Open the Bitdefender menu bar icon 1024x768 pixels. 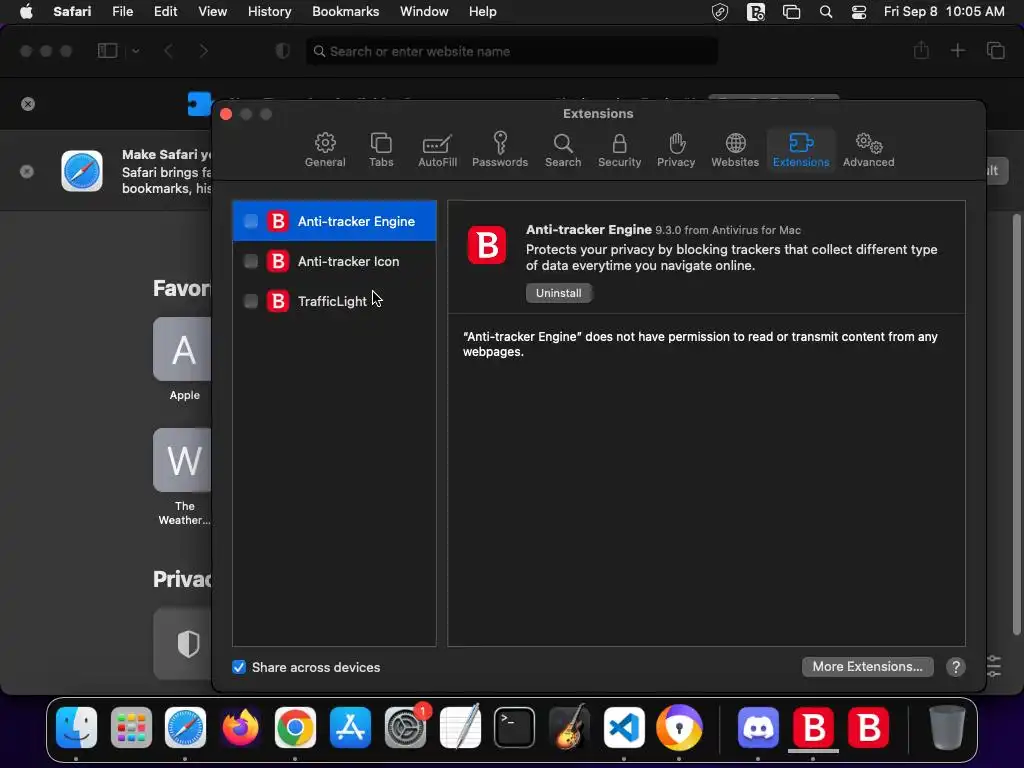[x=756, y=12]
